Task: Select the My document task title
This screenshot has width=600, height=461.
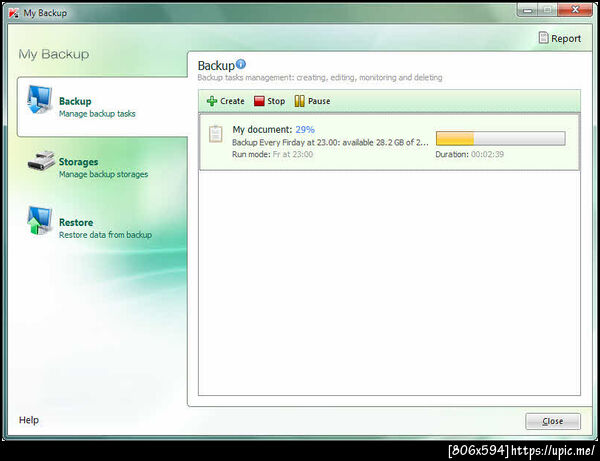Action: pyautogui.click(x=262, y=130)
